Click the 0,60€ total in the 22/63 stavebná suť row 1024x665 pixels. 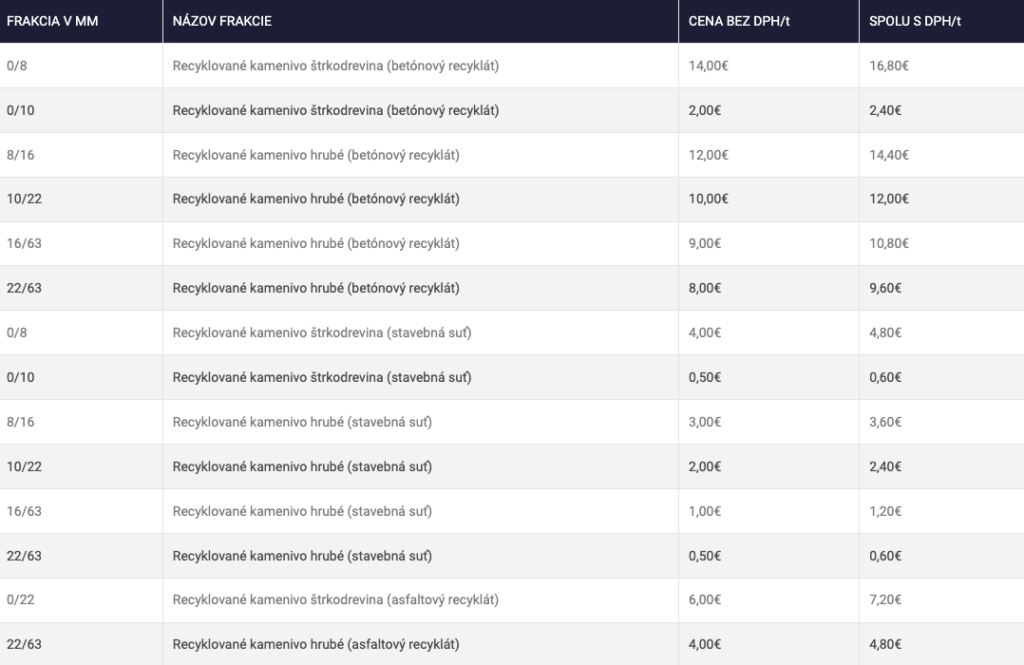coord(942,556)
